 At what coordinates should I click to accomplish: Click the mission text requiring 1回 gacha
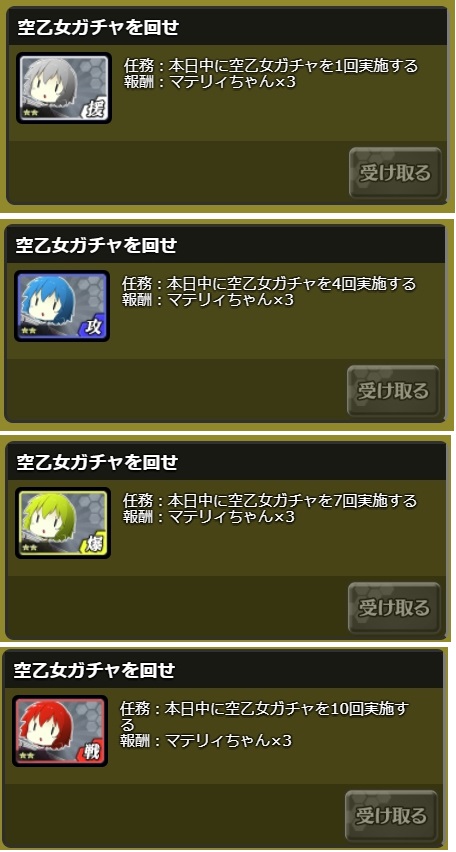pyautogui.click(x=271, y=66)
